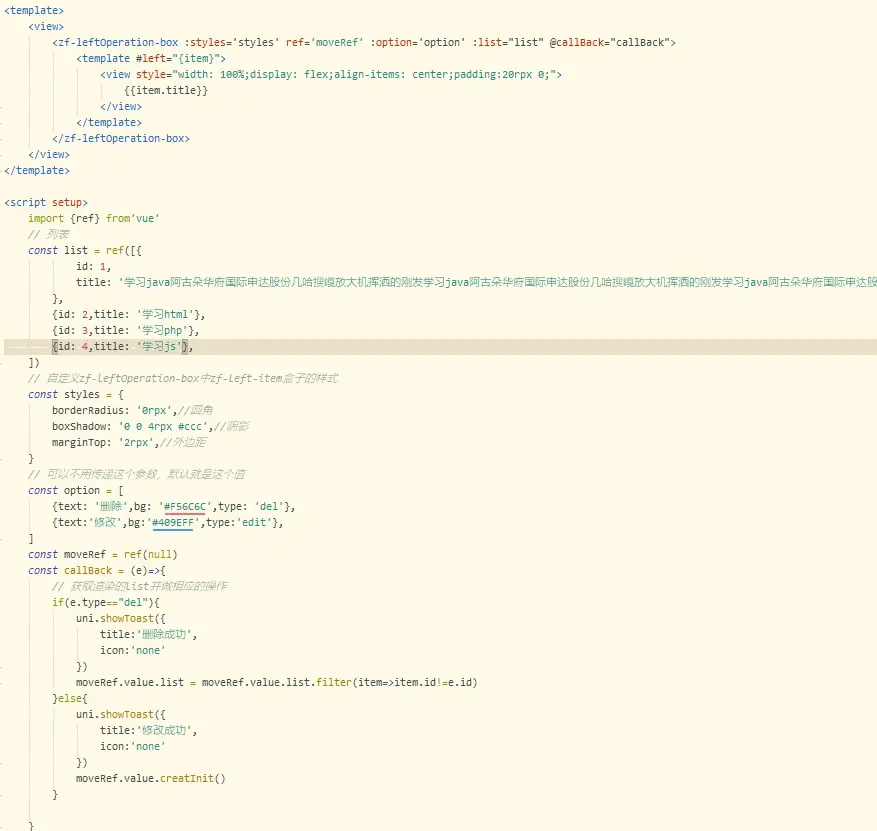The image size is (877, 831).
Task: Click the const styles = { declaration
Action: point(76,395)
